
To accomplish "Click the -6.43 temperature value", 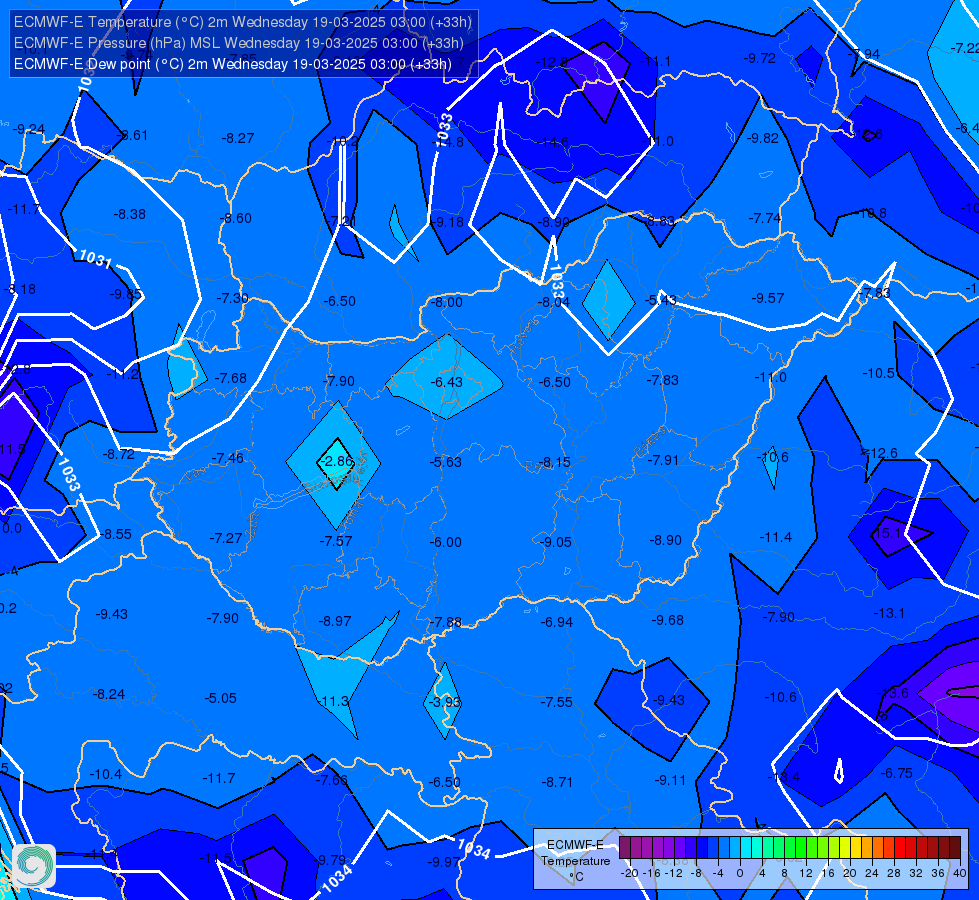I will [447, 382].
